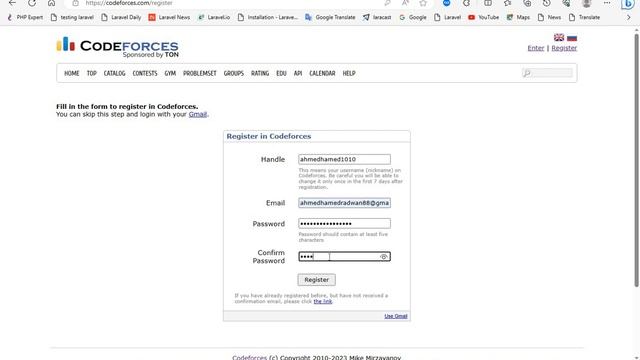Open the CONTESTS menu item

(x=145, y=73)
